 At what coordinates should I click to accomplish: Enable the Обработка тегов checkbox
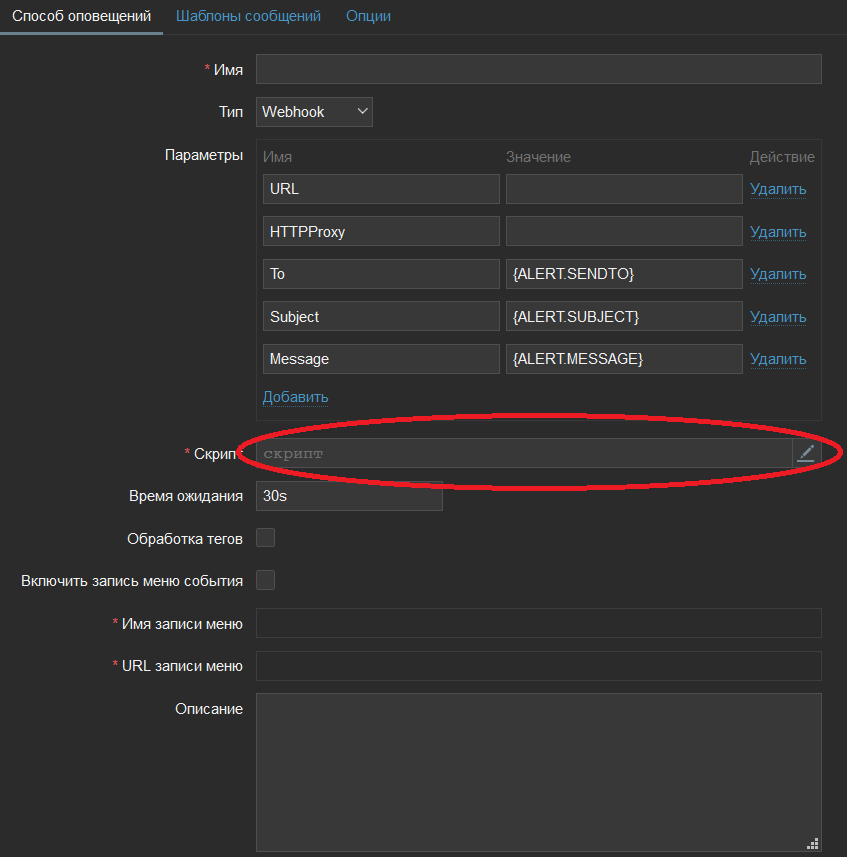pos(266,538)
